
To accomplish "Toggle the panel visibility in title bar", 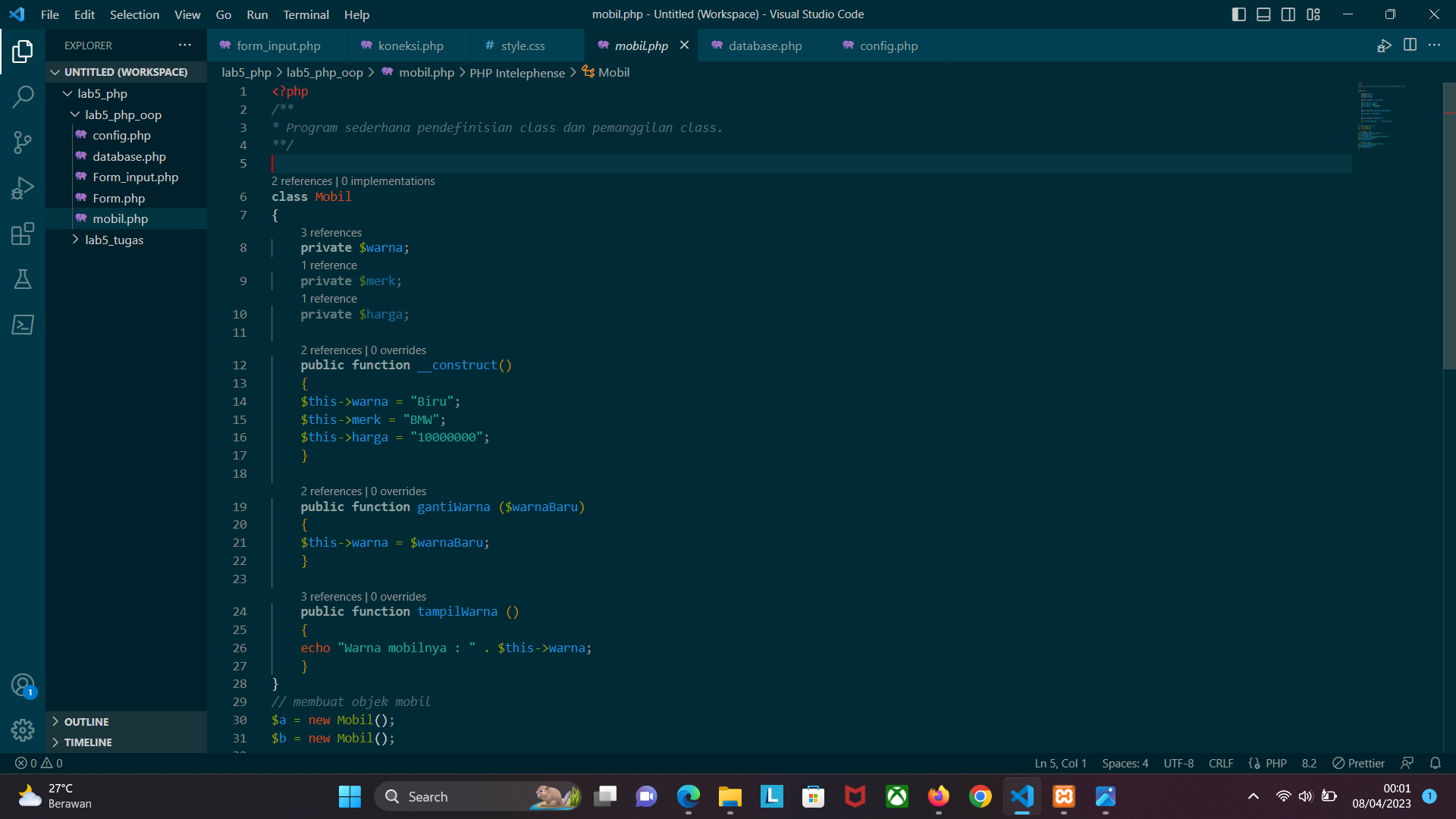I will 1263,14.
